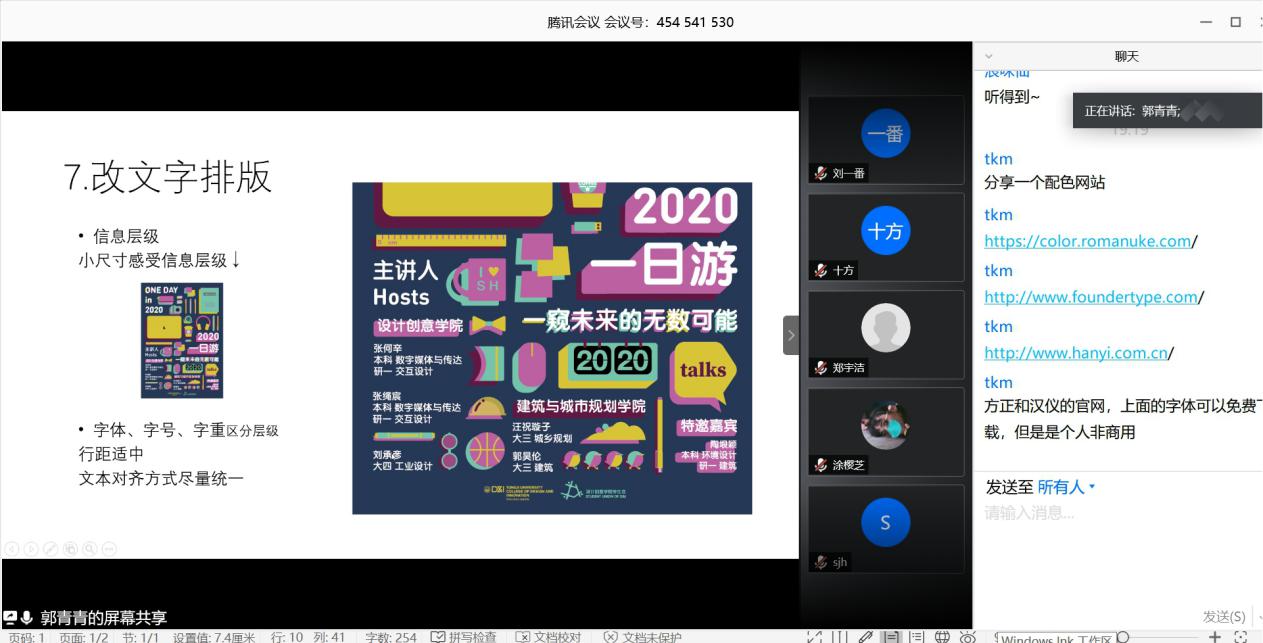Select the web layout globe icon
Viewport: 1263px width, 643px height.
[x=942, y=637]
